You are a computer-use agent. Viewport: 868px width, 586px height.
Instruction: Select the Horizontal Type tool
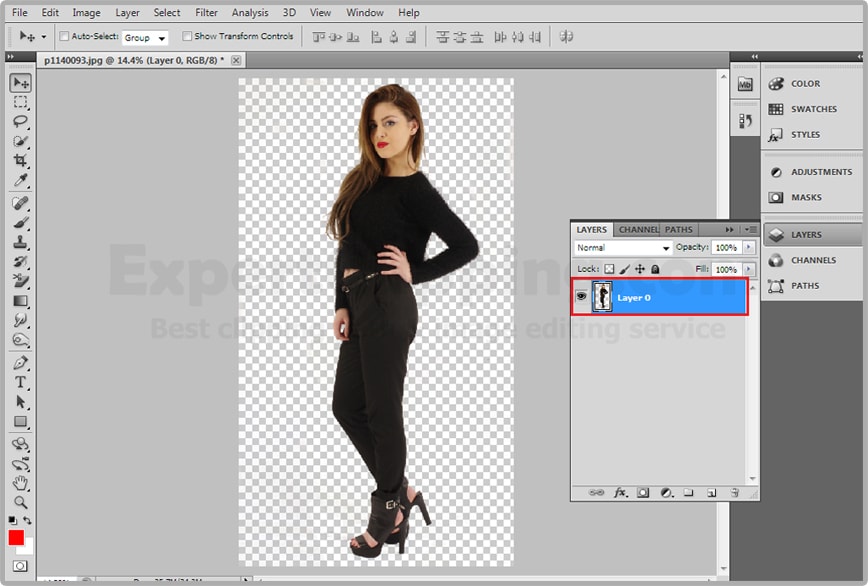tap(20, 382)
